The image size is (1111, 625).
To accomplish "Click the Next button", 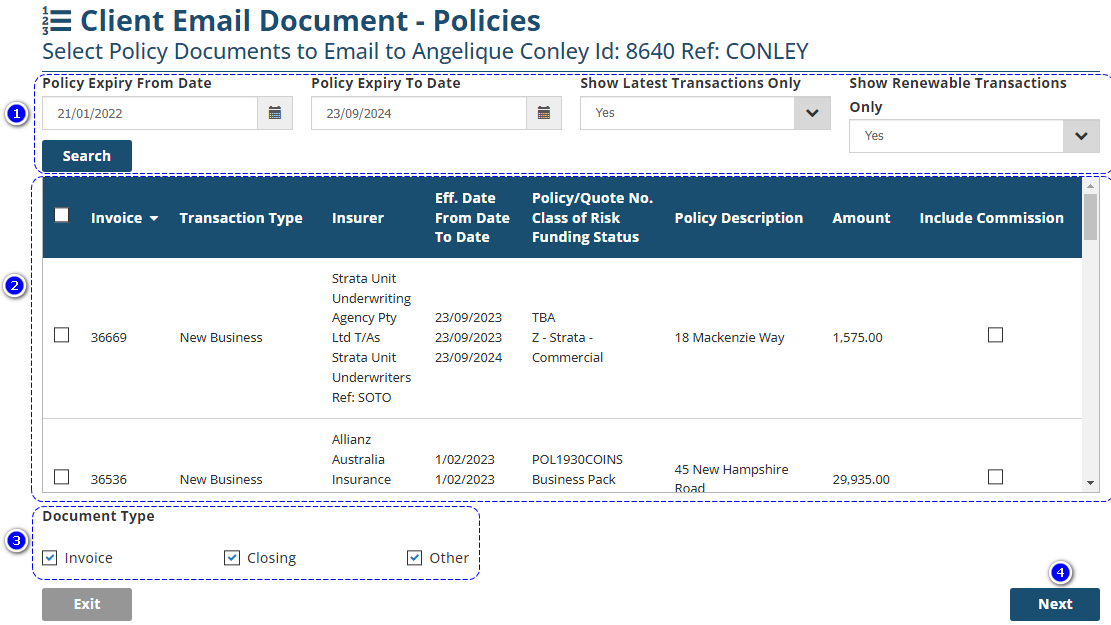I will pos(1054,604).
